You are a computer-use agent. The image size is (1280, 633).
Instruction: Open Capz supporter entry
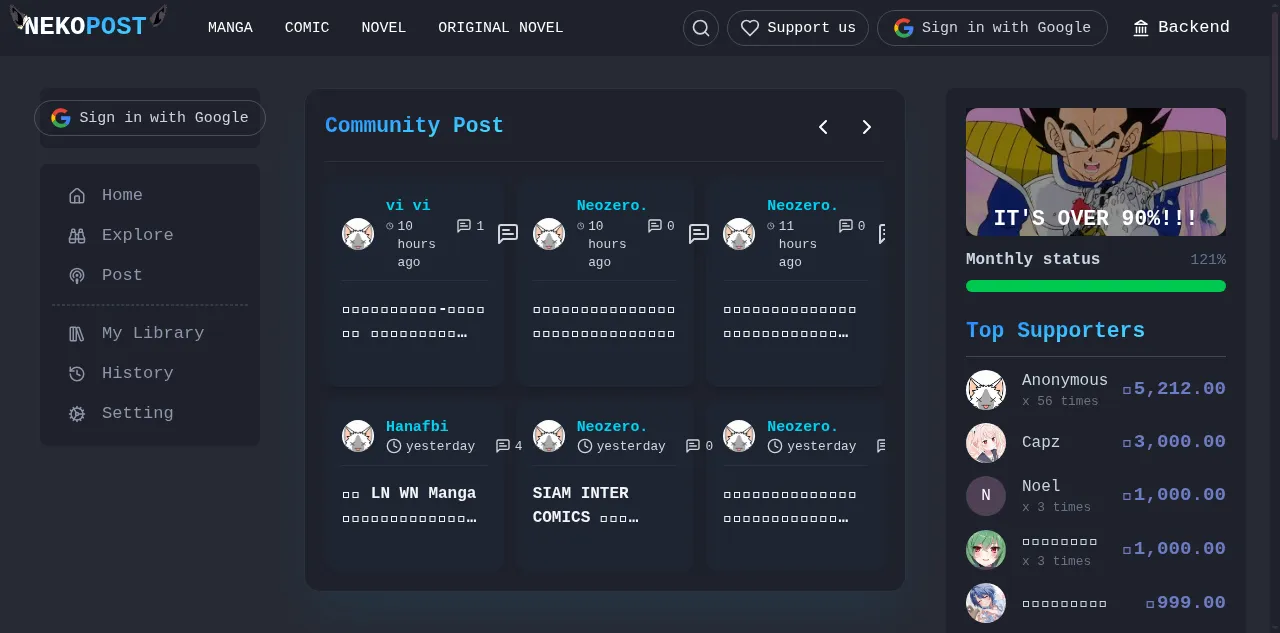pos(1096,442)
